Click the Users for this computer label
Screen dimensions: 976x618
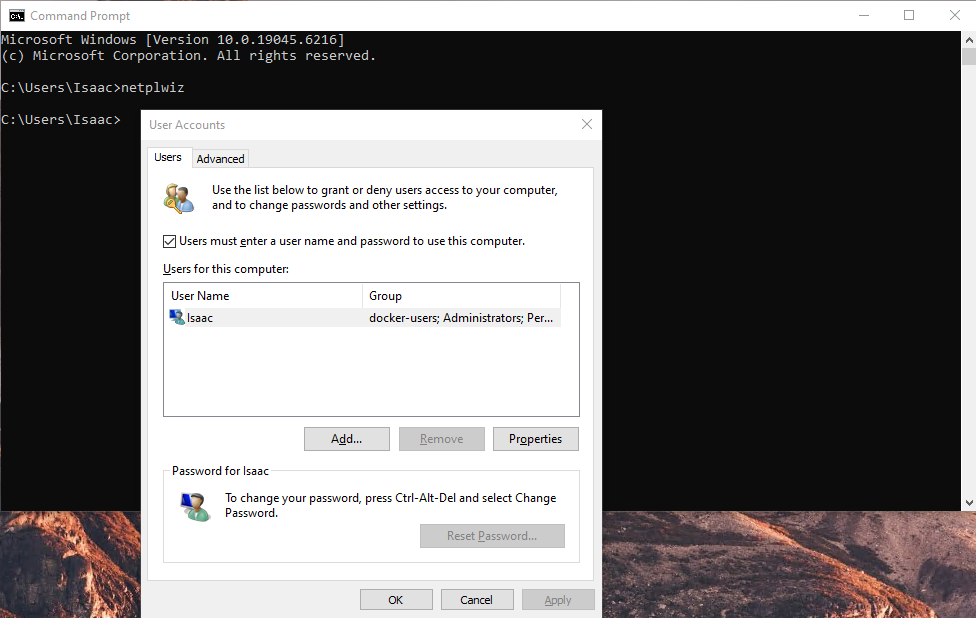[226, 269]
